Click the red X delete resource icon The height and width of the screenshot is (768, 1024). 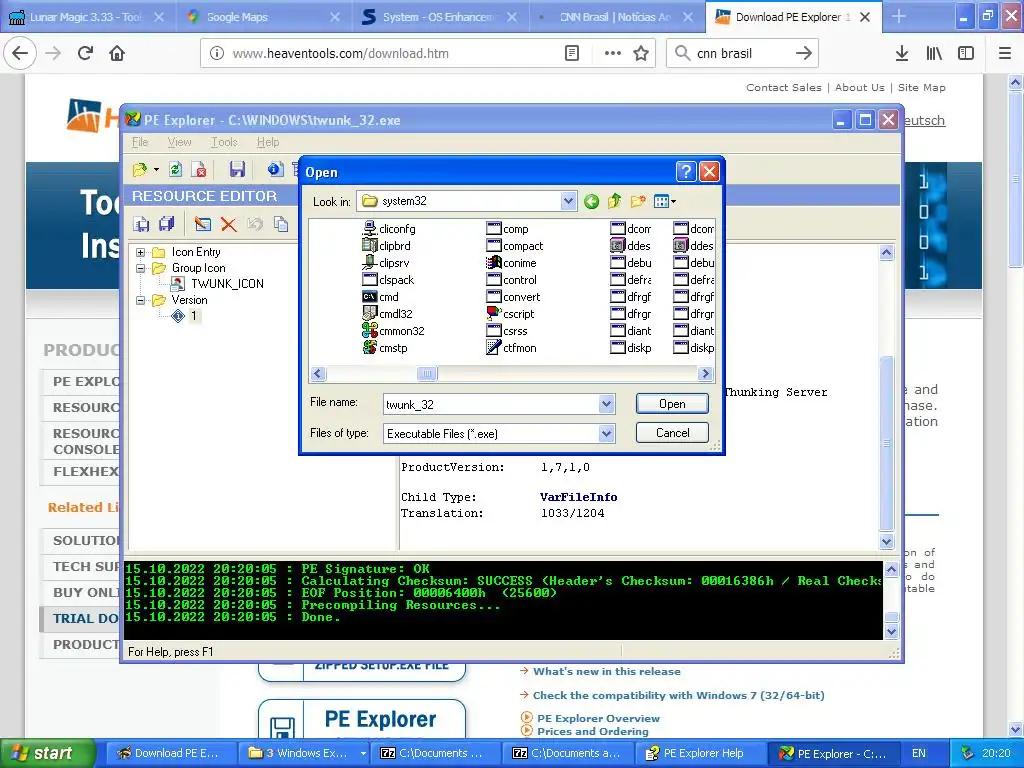point(228,225)
